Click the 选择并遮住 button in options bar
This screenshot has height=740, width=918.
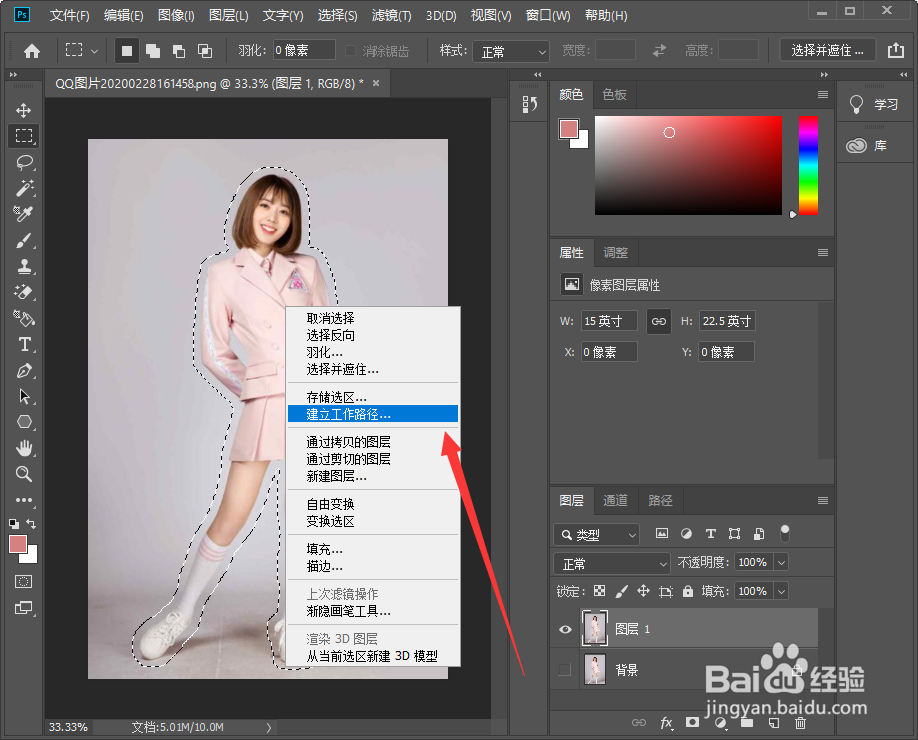click(827, 49)
